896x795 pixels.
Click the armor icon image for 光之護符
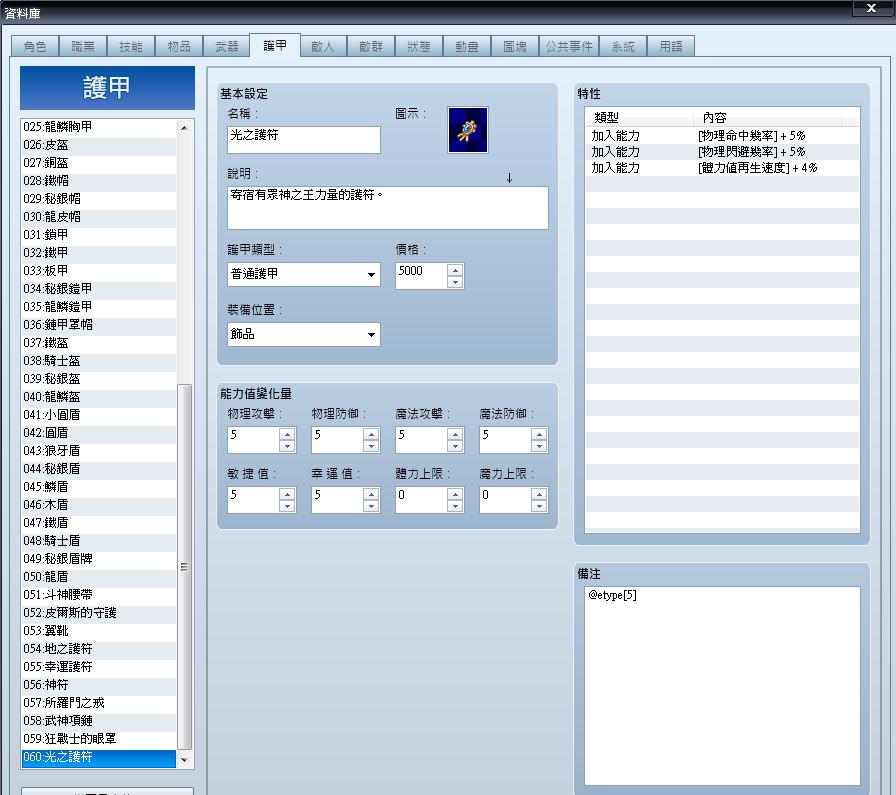[x=467, y=130]
